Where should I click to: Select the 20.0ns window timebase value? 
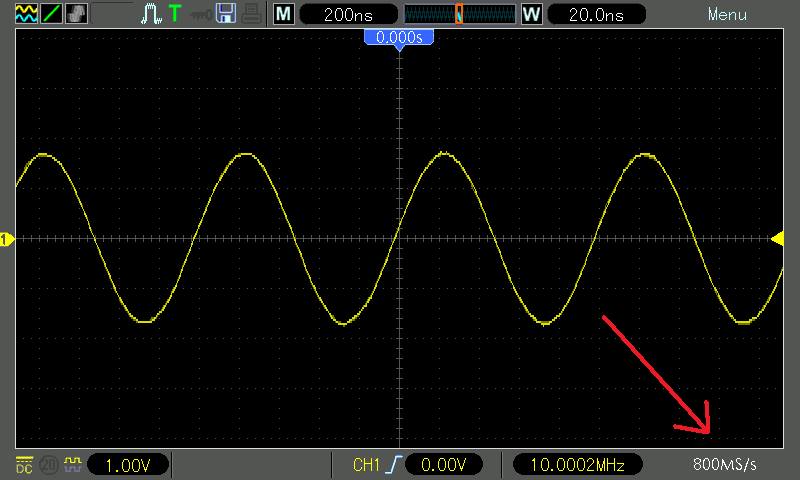click(596, 14)
